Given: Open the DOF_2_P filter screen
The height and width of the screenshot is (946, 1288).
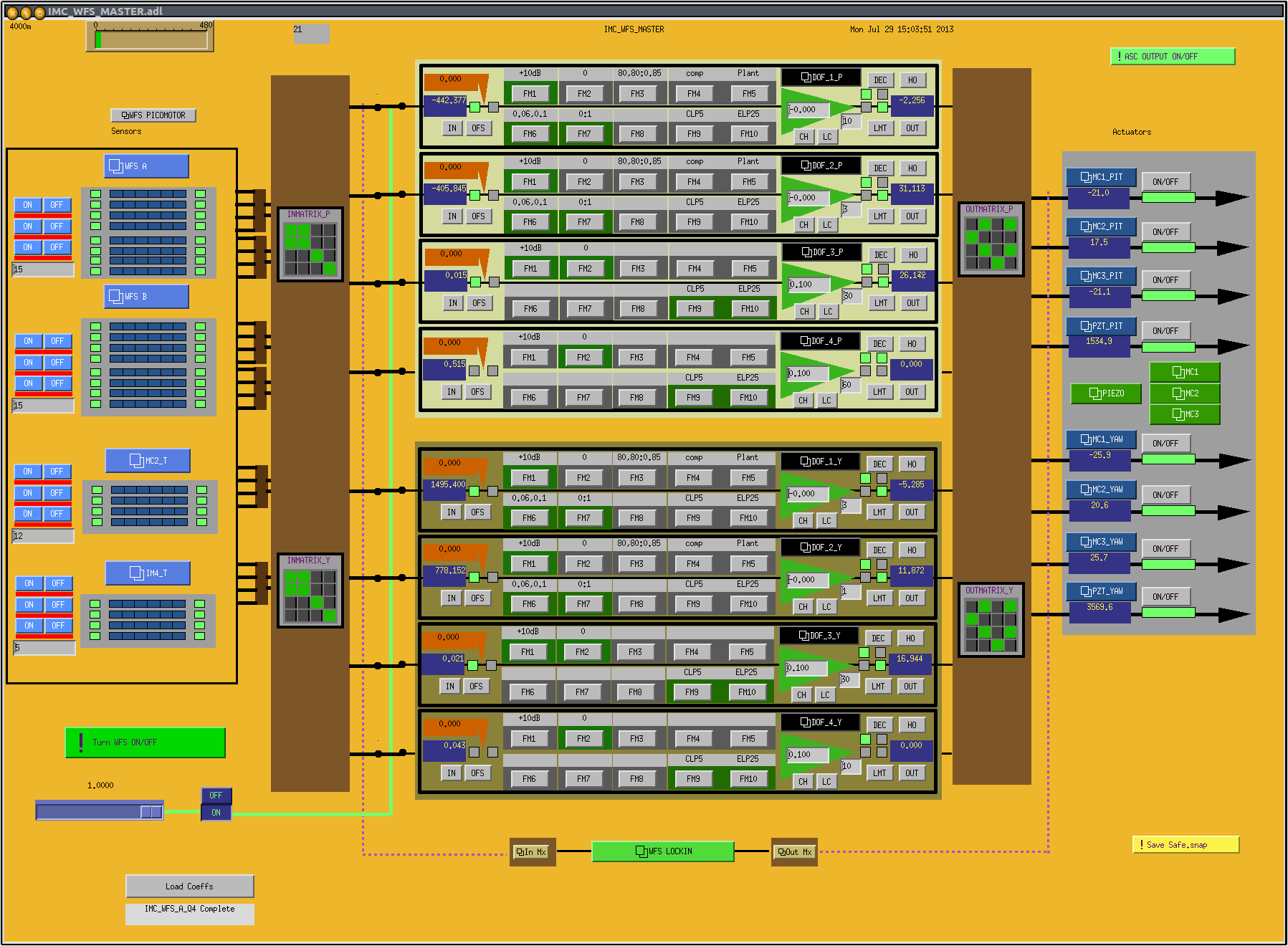Looking at the screenshot, I should (821, 166).
